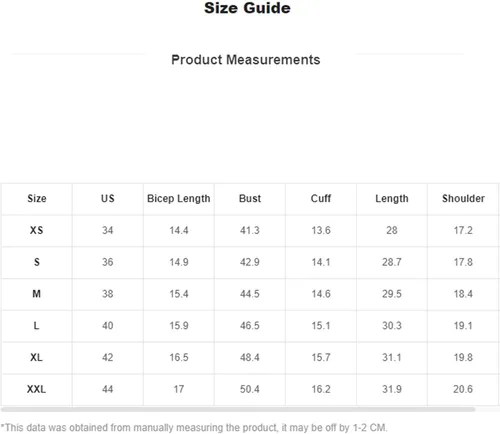The height and width of the screenshot is (434, 500).
Task: Select the L size row label
Action: coord(37,325)
